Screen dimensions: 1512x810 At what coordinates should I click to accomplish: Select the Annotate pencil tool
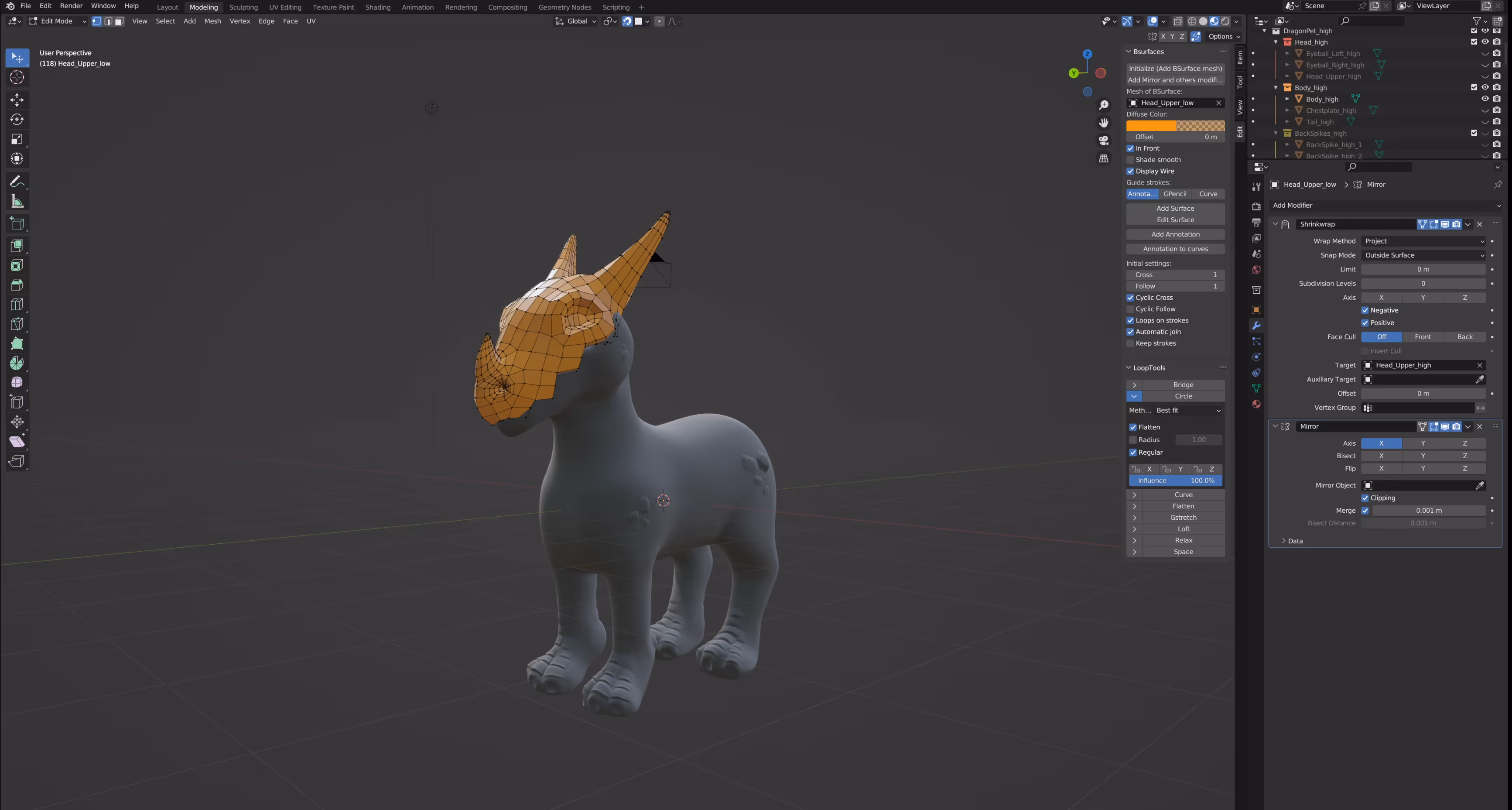click(x=17, y=182)
